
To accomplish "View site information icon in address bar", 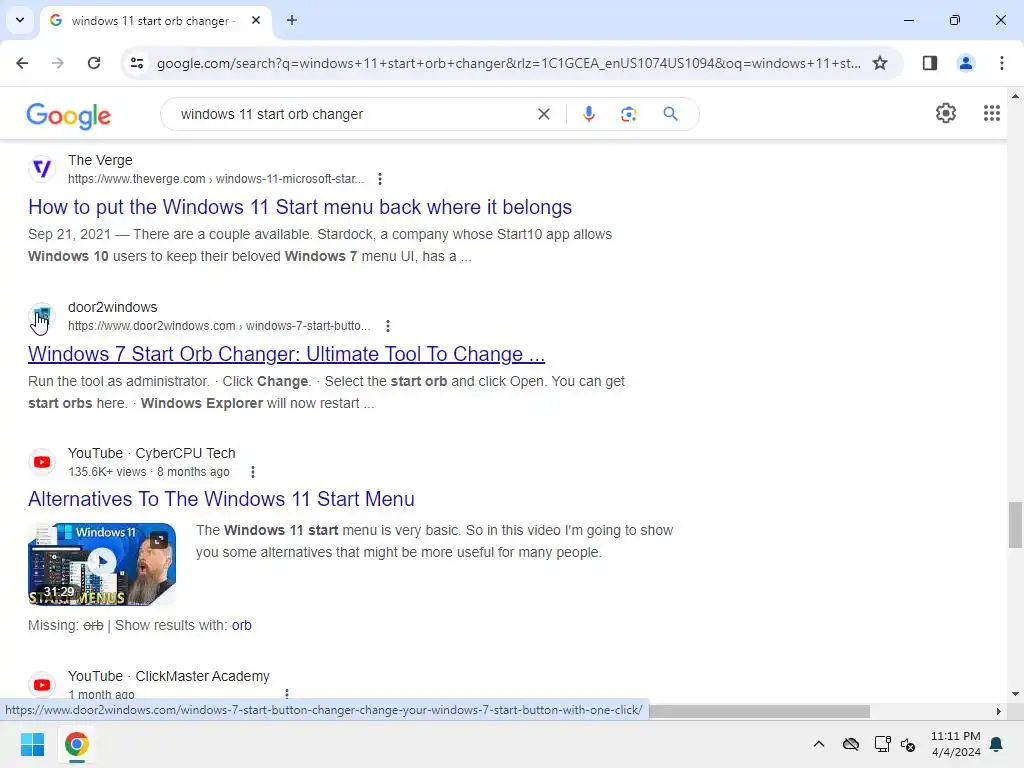I will click(x=137, y=63).
